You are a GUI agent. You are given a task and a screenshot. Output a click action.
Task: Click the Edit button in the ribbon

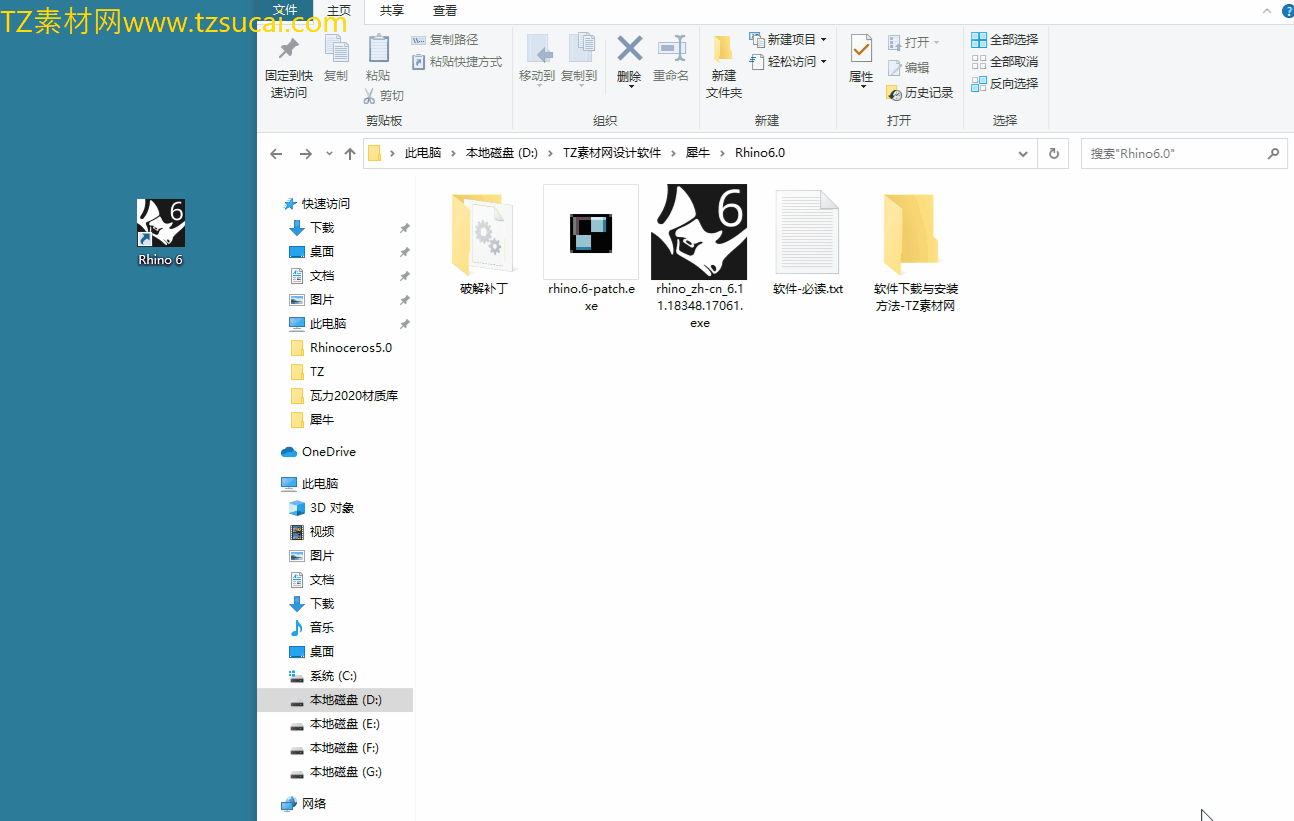[908, 68]
